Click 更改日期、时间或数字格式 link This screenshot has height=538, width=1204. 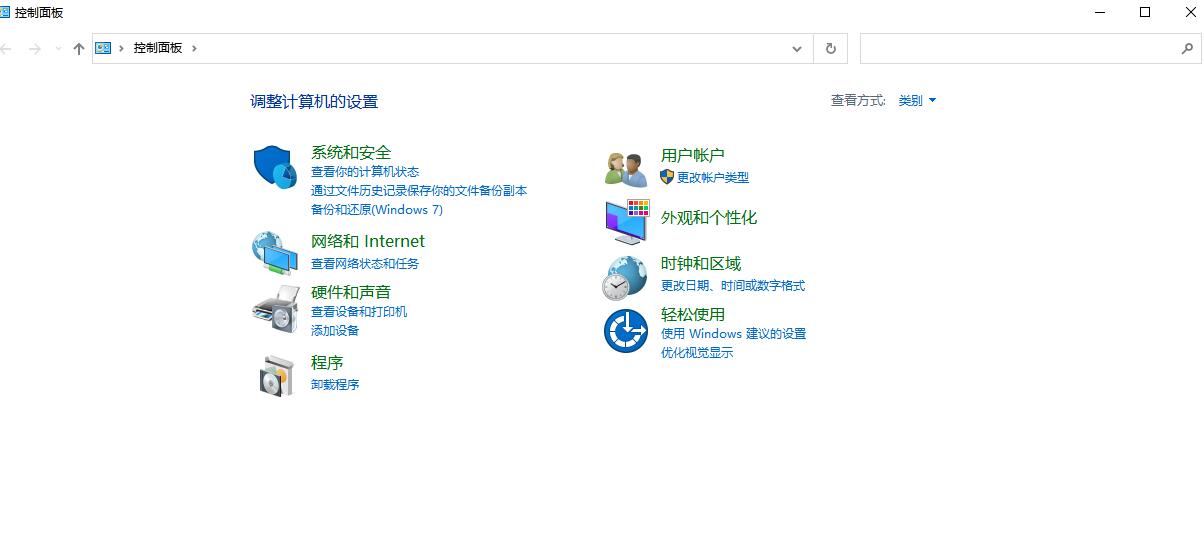click(733, 286)
